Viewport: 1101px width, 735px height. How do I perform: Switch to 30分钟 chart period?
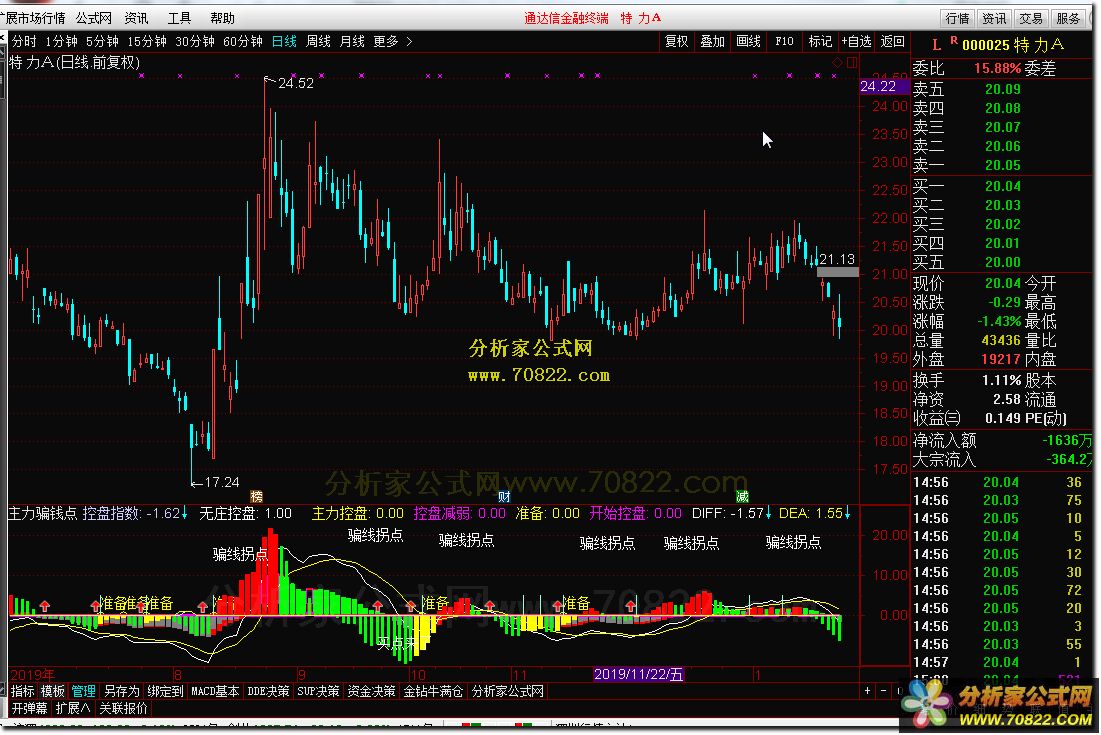point(195,41)
